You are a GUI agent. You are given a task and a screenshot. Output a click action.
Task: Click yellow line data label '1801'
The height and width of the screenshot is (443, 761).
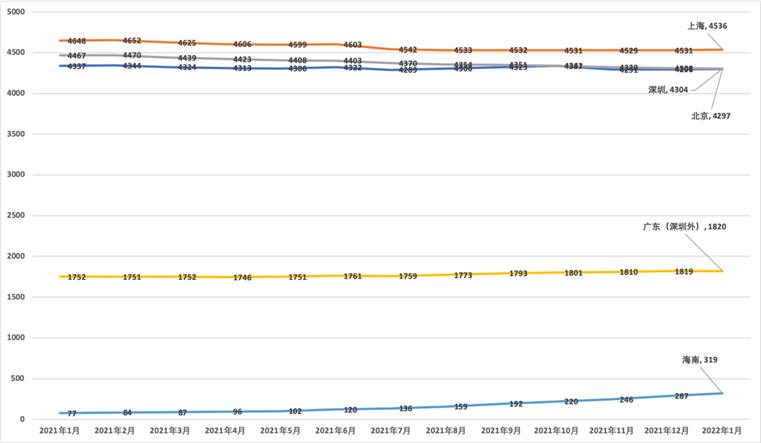573,273
